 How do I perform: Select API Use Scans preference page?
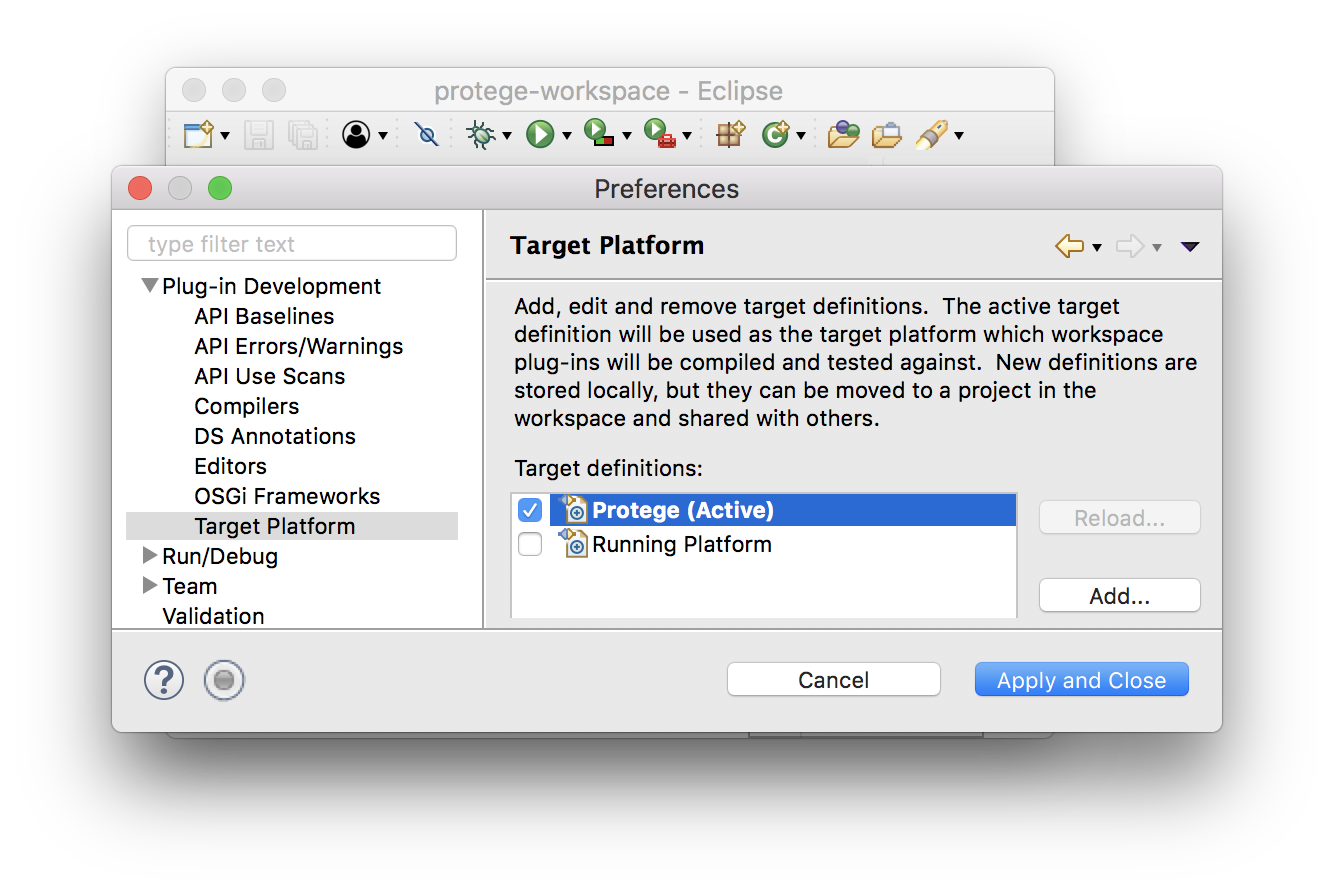click(x=270, y=376)
